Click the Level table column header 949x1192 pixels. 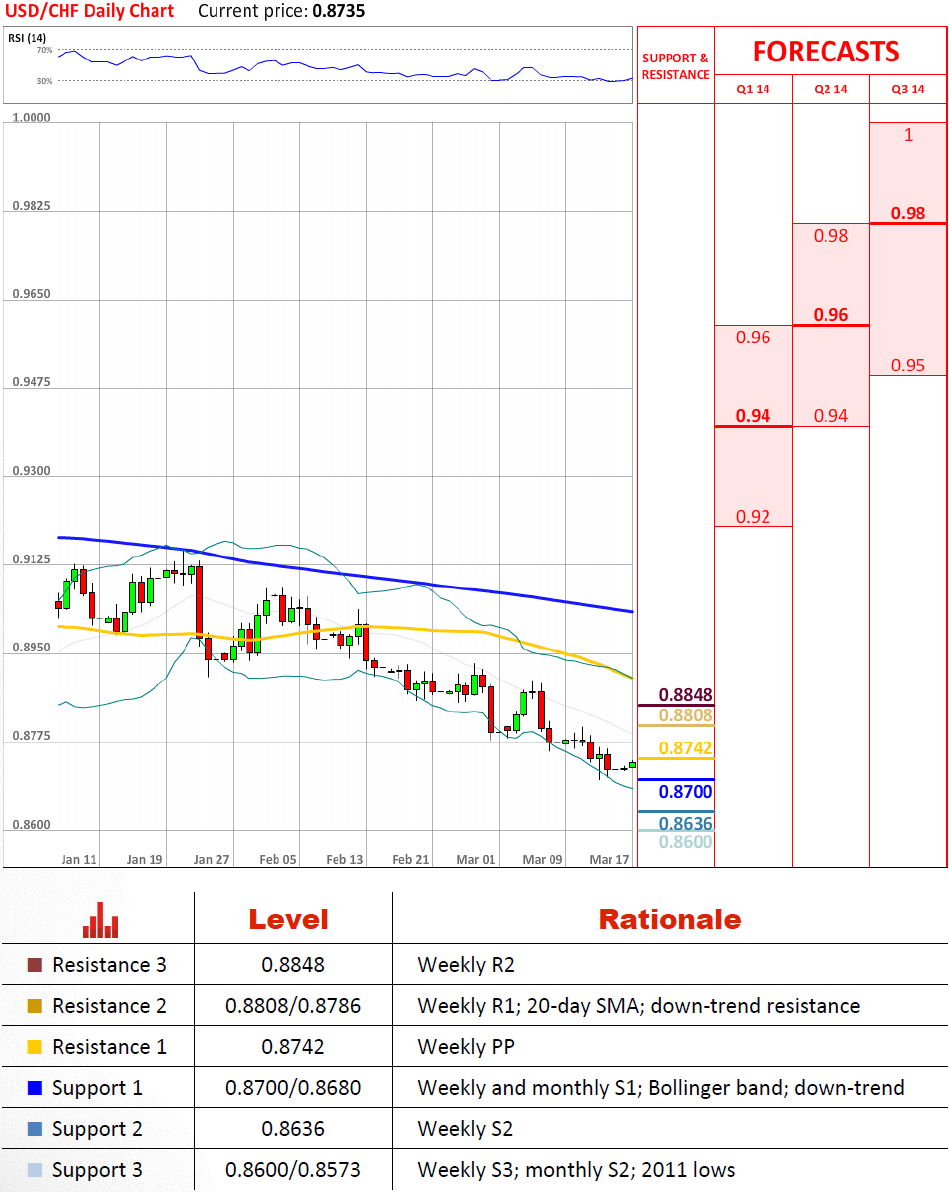(289, 920)
